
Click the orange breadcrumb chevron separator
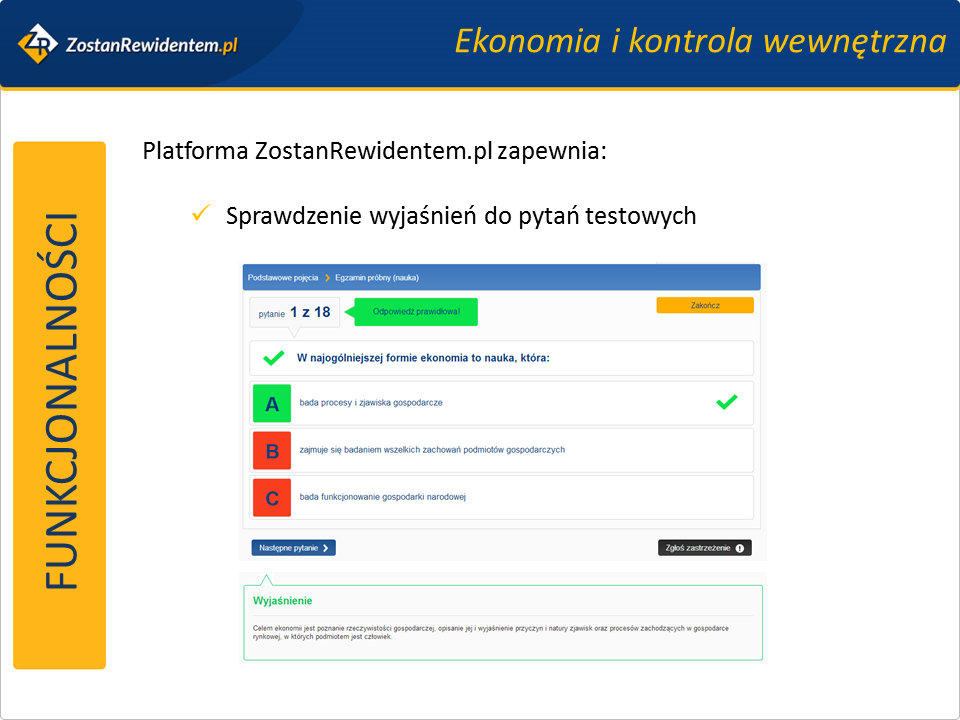click(327, 277)
